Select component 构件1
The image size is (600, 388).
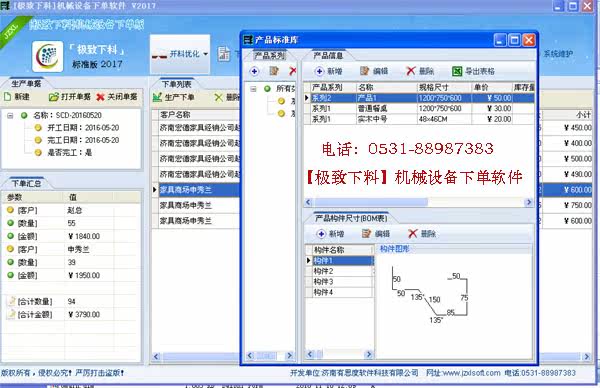pos(342,261)
